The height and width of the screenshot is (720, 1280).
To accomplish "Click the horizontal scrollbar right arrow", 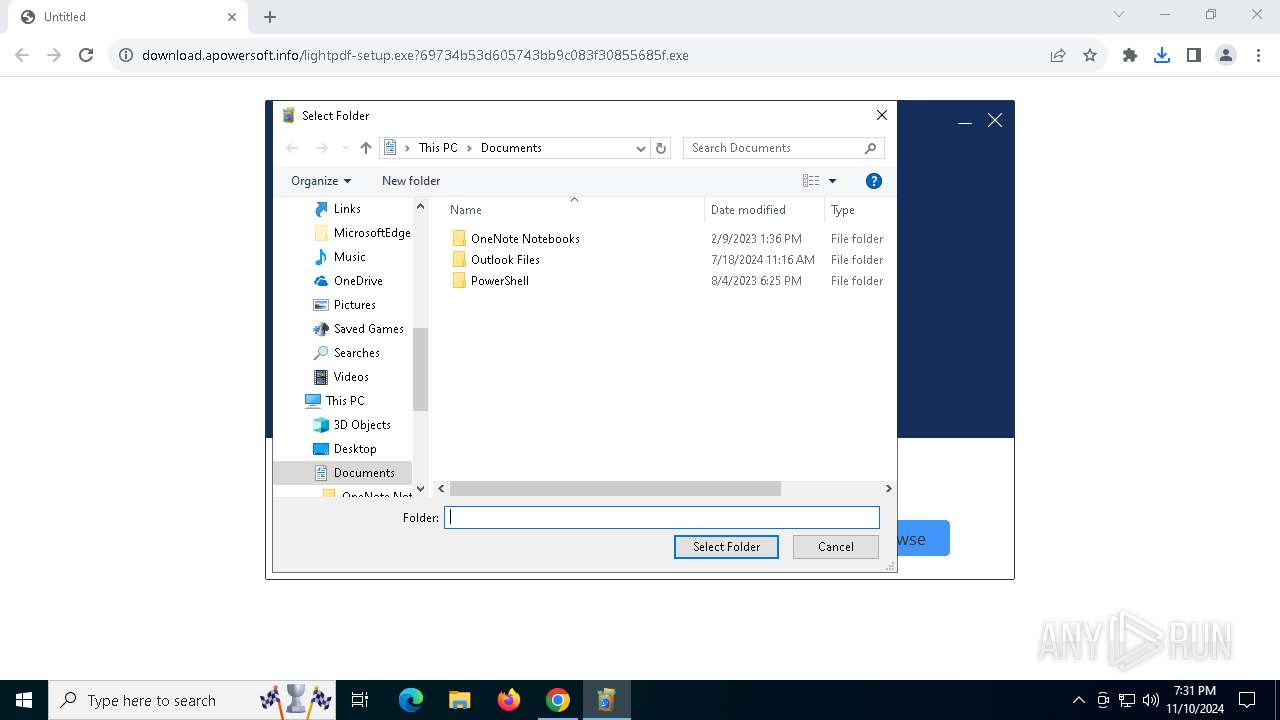I will (888, 489).
